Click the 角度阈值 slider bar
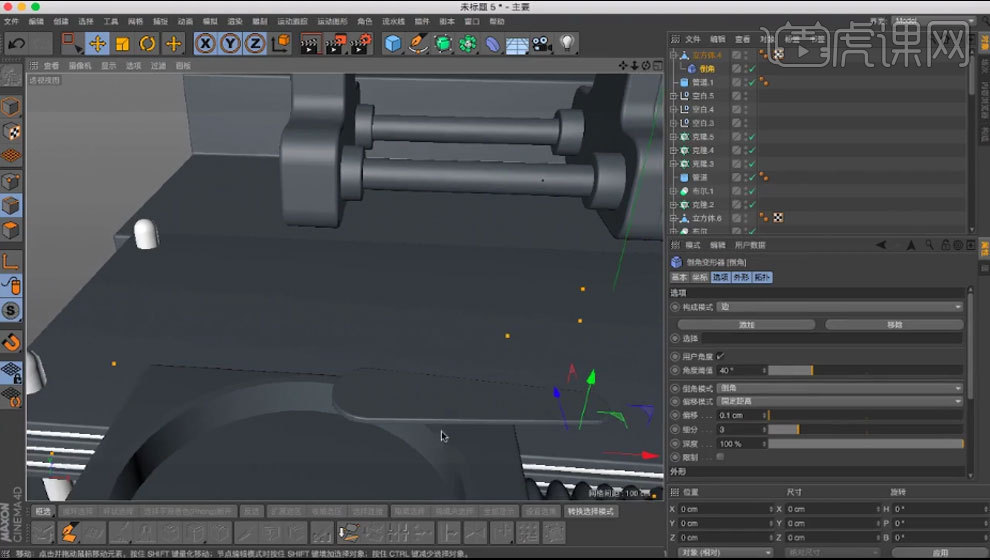The height and width of the screenshot is (560, 990). tap(865, 370)
